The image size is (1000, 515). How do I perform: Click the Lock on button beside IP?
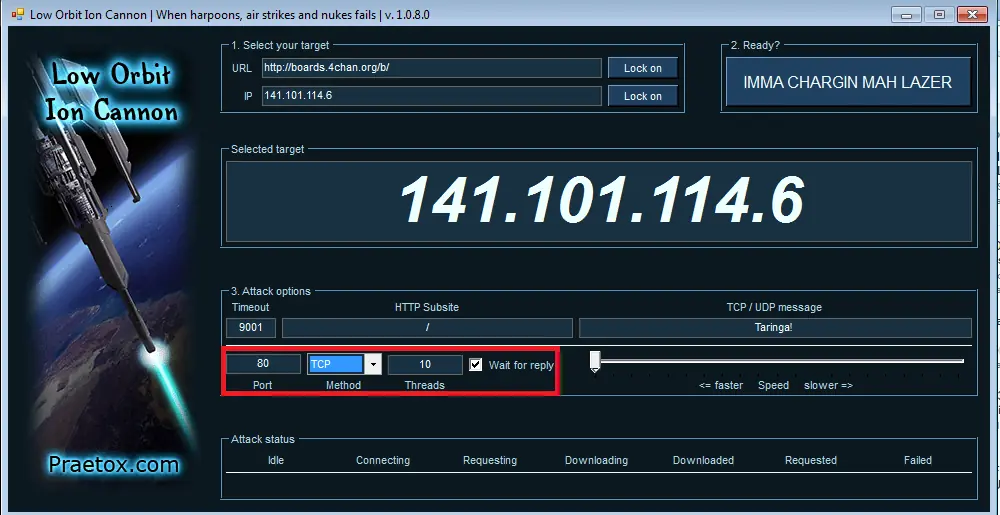click(642, 96)
